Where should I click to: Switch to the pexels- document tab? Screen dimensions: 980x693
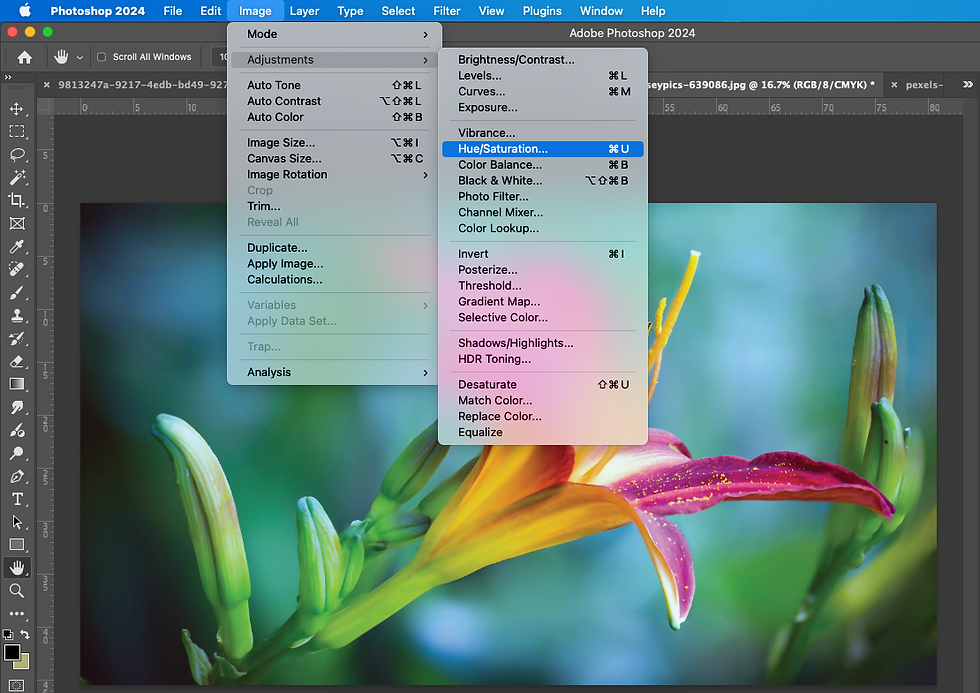[x=924, y=84]
